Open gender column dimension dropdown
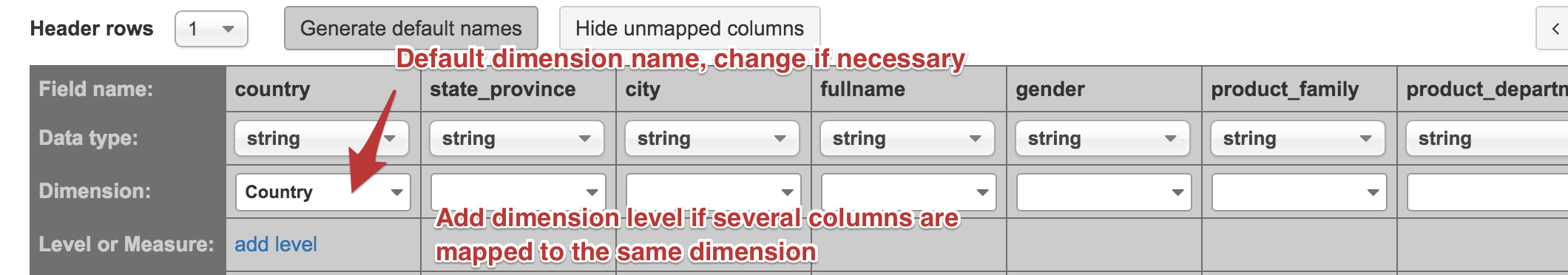Viewport: 1568px width, 275px height. click(1104, 192)
